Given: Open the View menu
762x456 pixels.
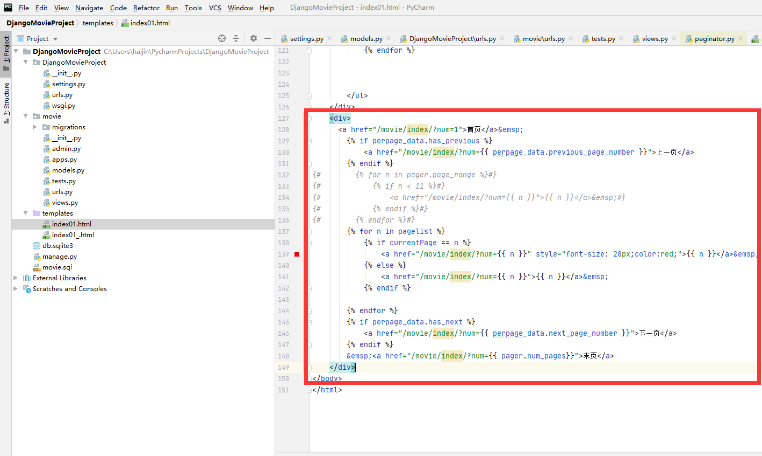Looking at the screenshot, I should point(61,8).
